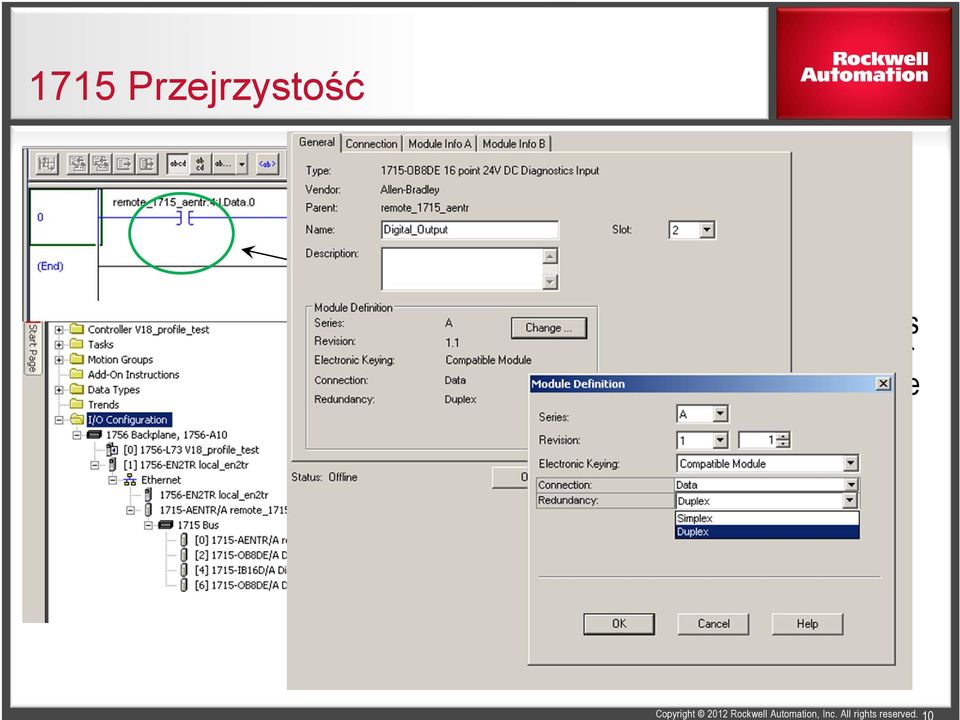
Task: Choose Simplex from the Redundancy list
Action: [767, 518]
